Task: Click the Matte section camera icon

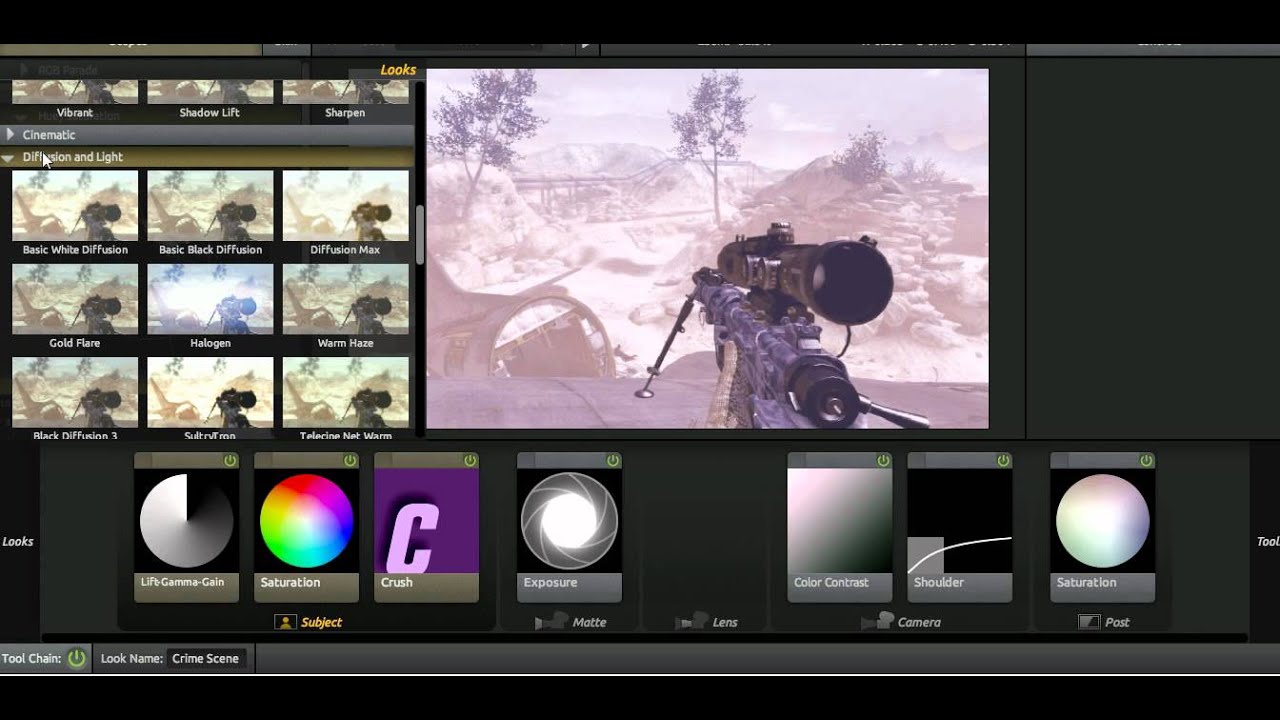Action: (551, 622)
